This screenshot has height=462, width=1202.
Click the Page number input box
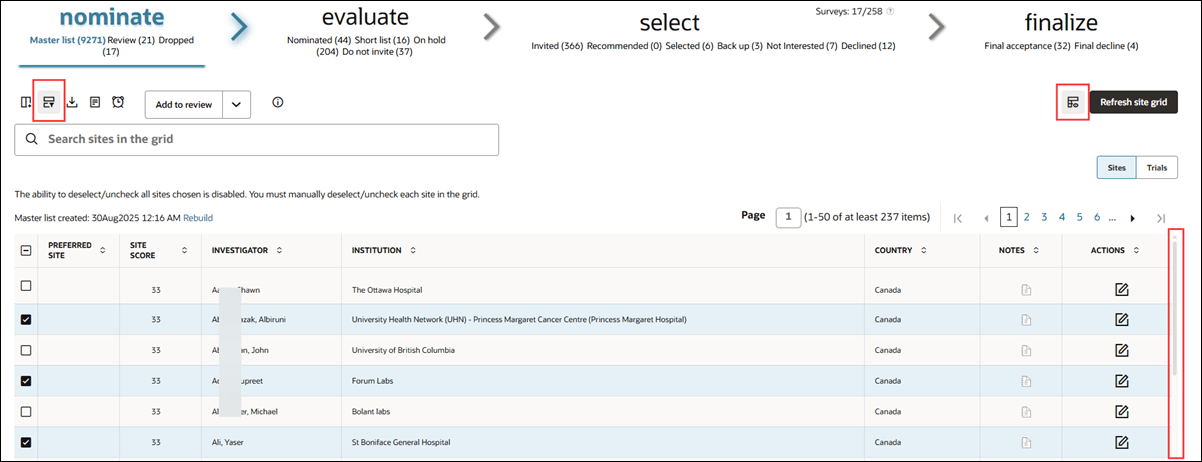pyautogui.click(x=789, y=217)
